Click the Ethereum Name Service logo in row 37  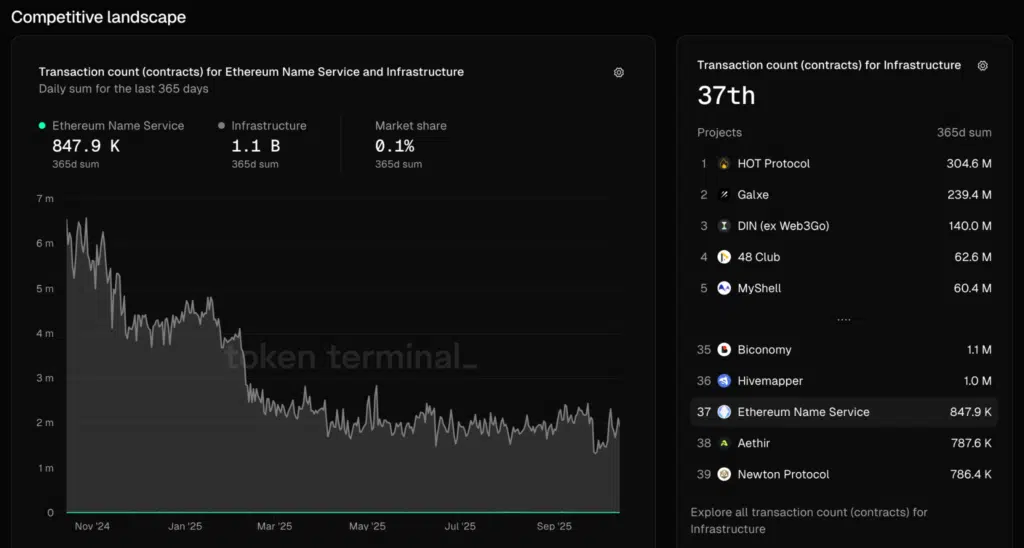click(724, 412)
